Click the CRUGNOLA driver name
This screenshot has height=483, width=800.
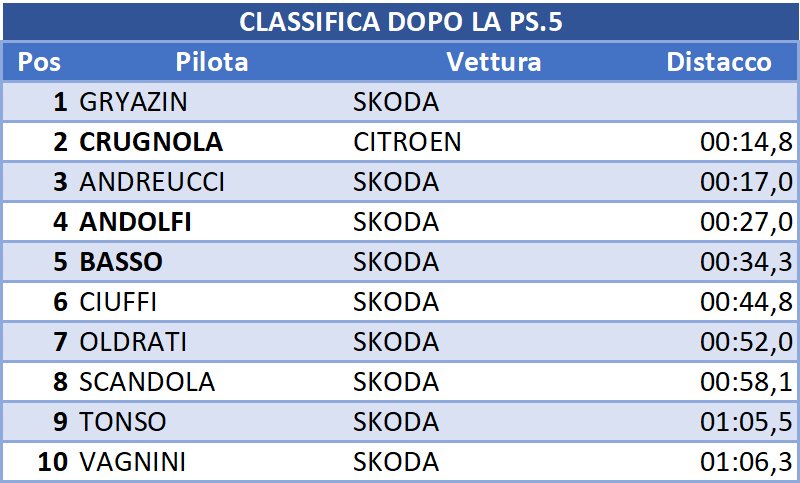pyautogui.click(x=151, y=142)
